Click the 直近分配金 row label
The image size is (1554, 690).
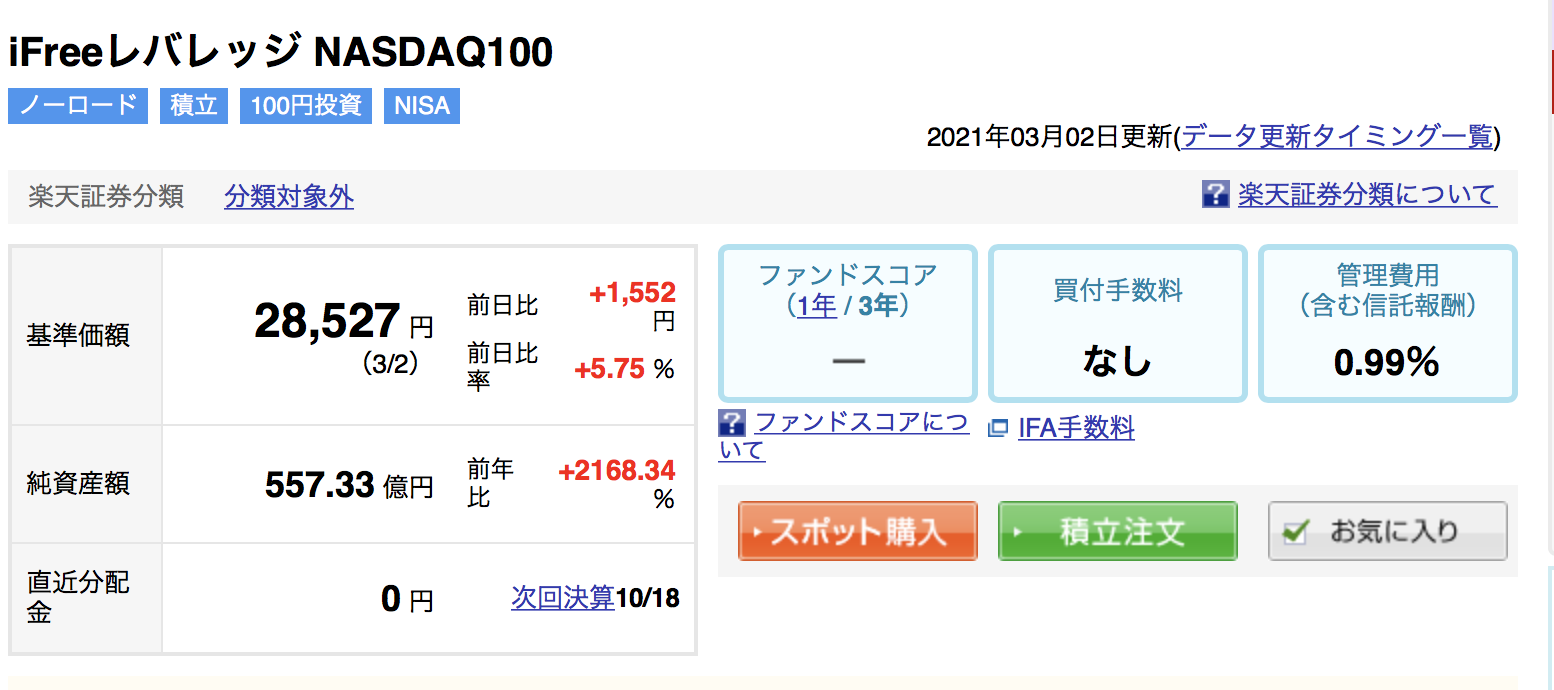[x=78, y=598]
